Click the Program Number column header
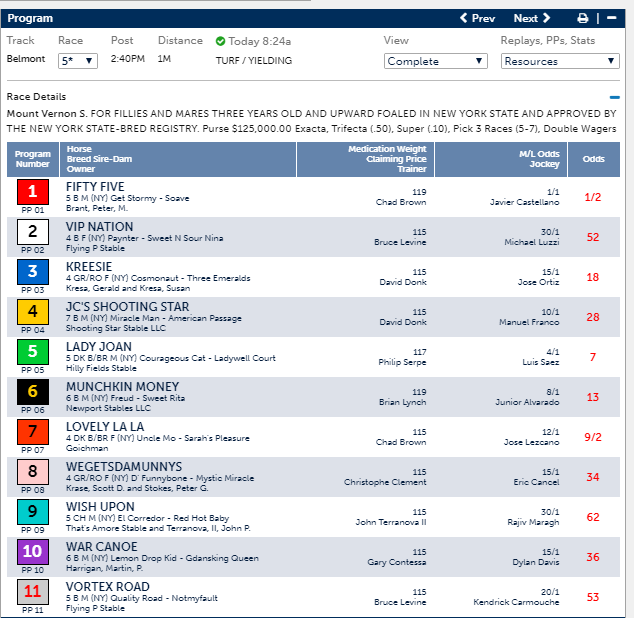634x618 pixels. tap(33, 159)
